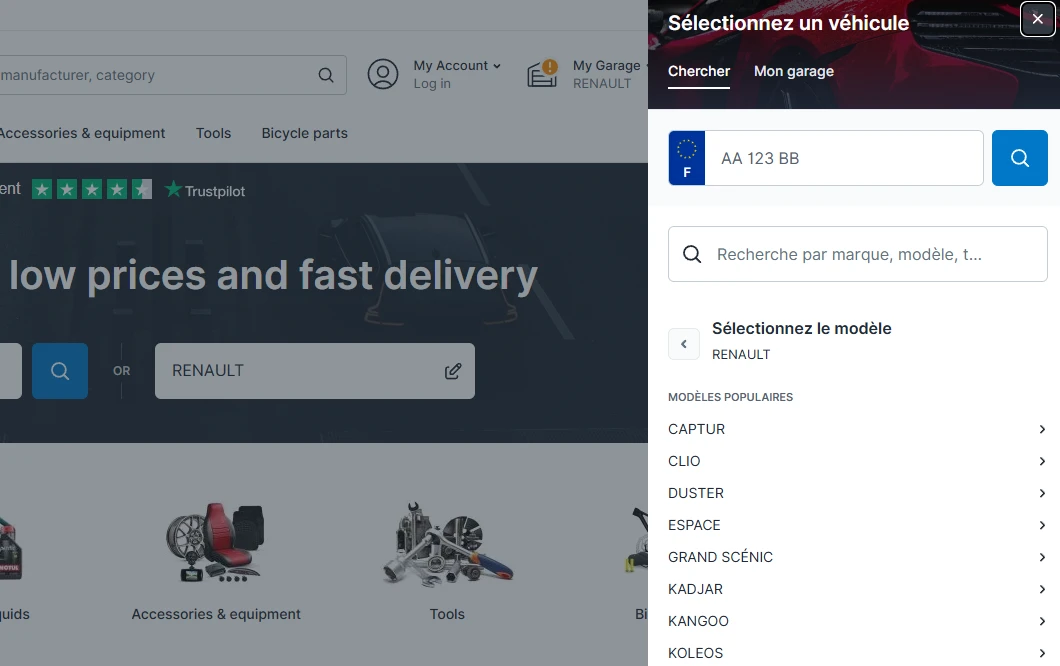Expand the My Account dropdown
The image size is (1060, 666).
[x=457, y=66]
